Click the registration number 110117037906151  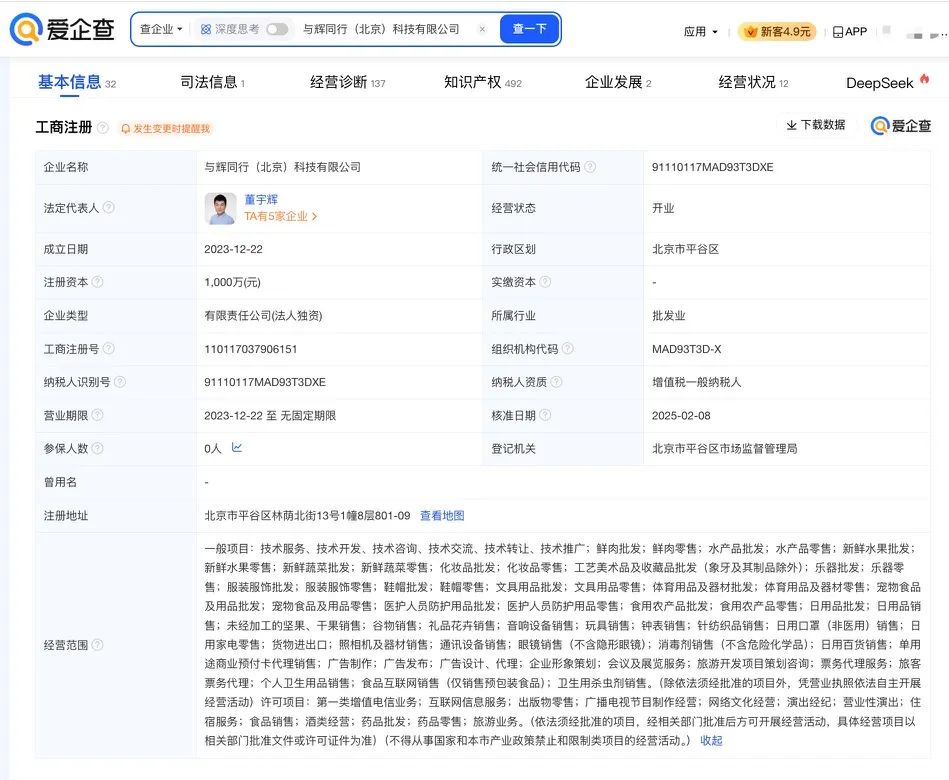tap(251, 349)
